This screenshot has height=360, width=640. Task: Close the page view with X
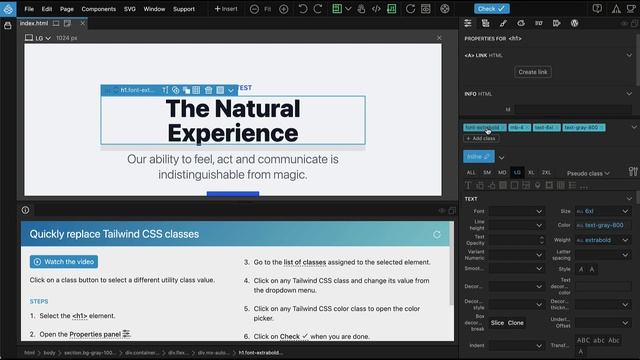[x=439, y=38]
